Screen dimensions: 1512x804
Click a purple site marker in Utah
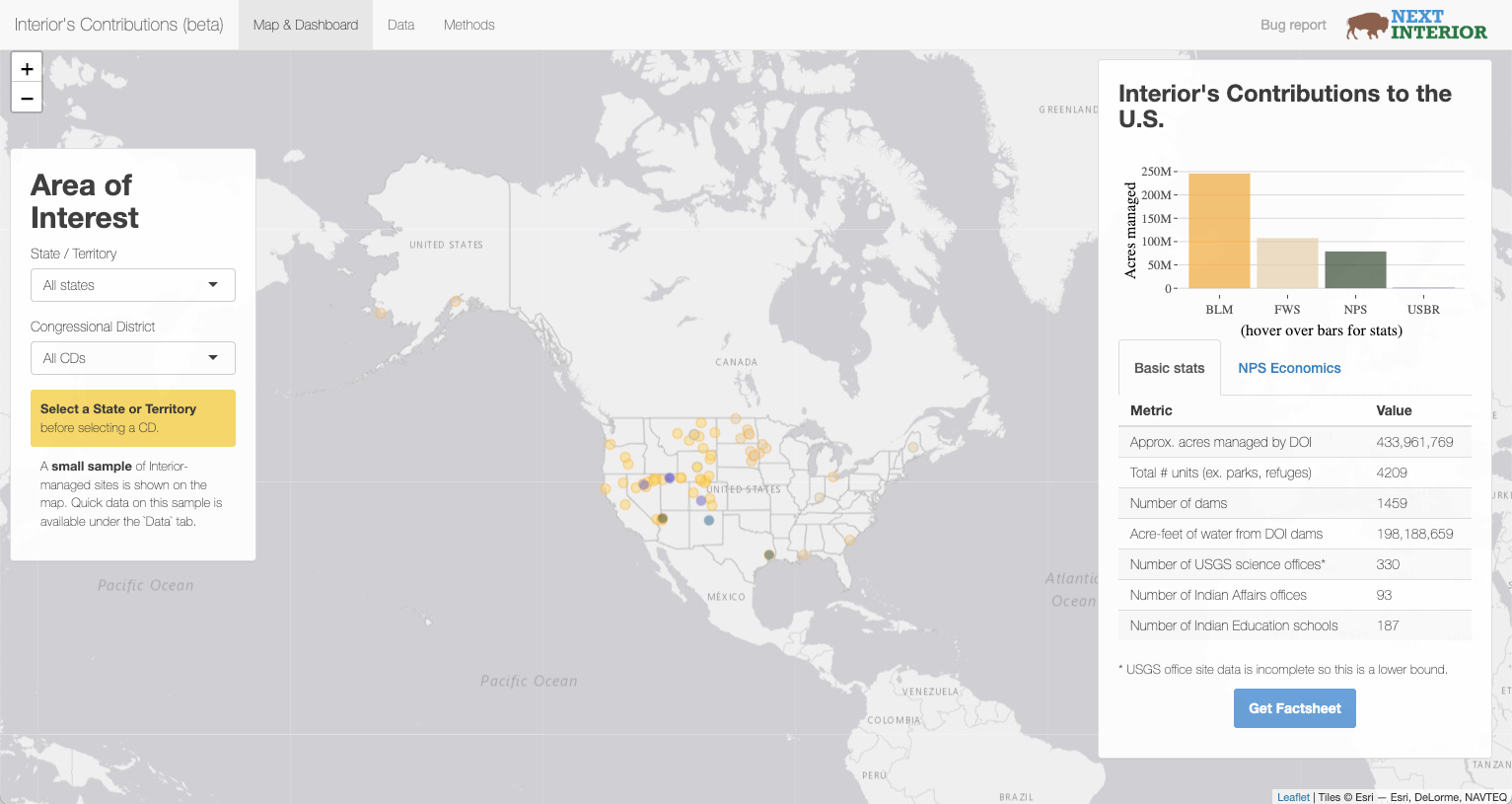tap(670, 477)
